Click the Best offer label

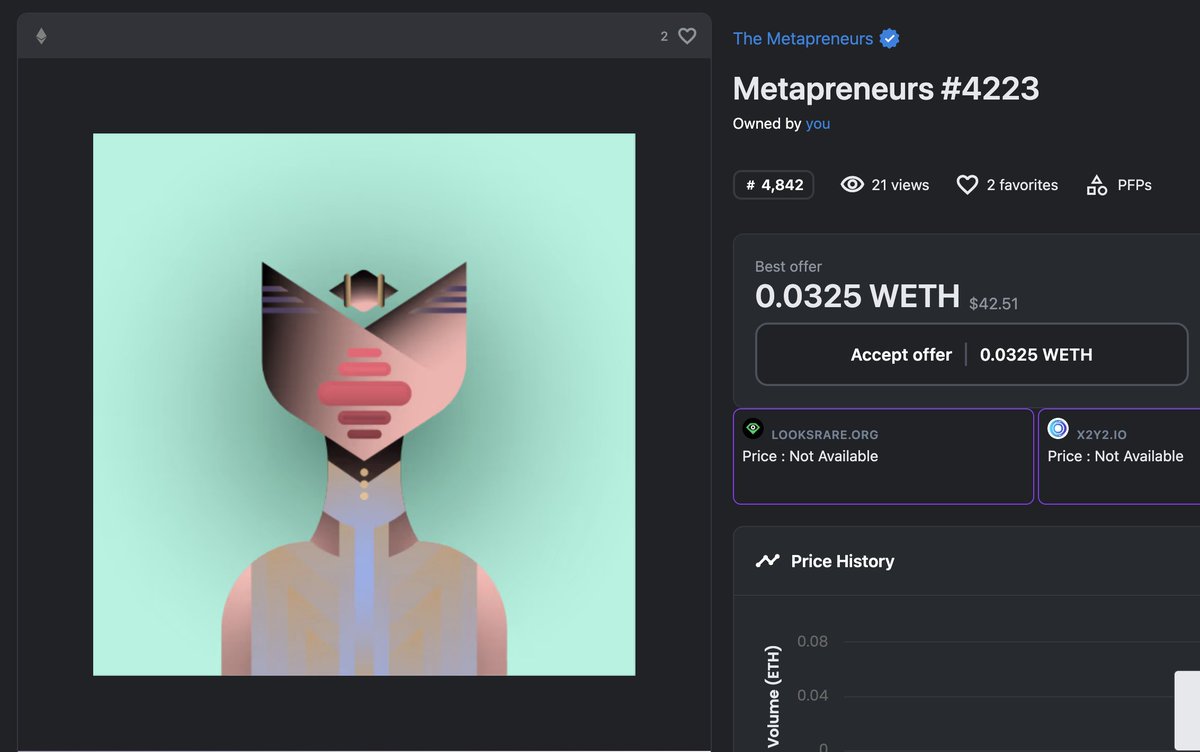(788, 267)
